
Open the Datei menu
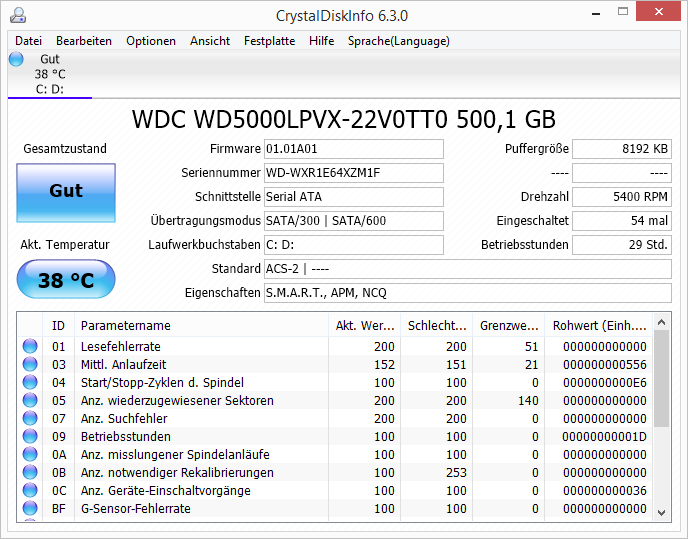point(29,41)
